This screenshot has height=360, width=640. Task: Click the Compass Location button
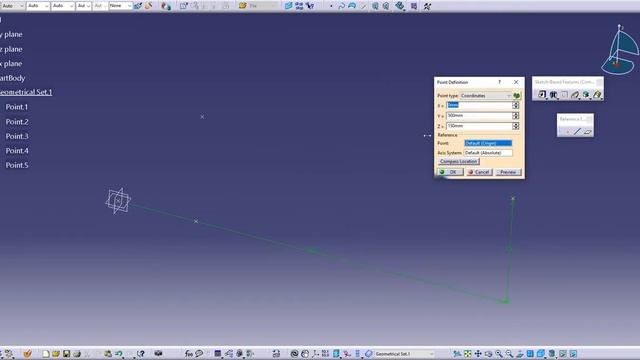pos(458,162)
